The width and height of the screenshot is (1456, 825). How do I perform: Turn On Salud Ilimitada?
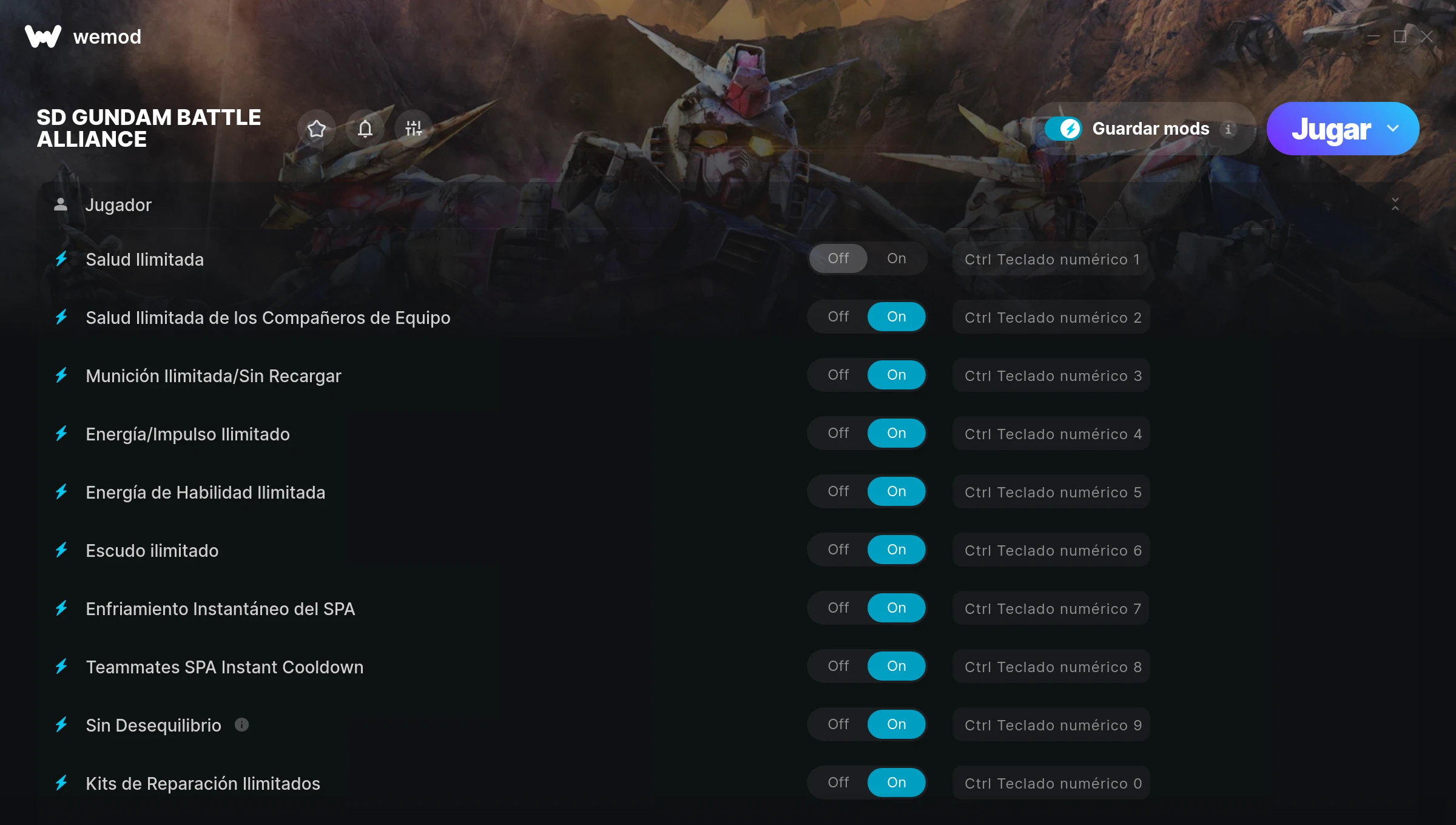(897, 258)
